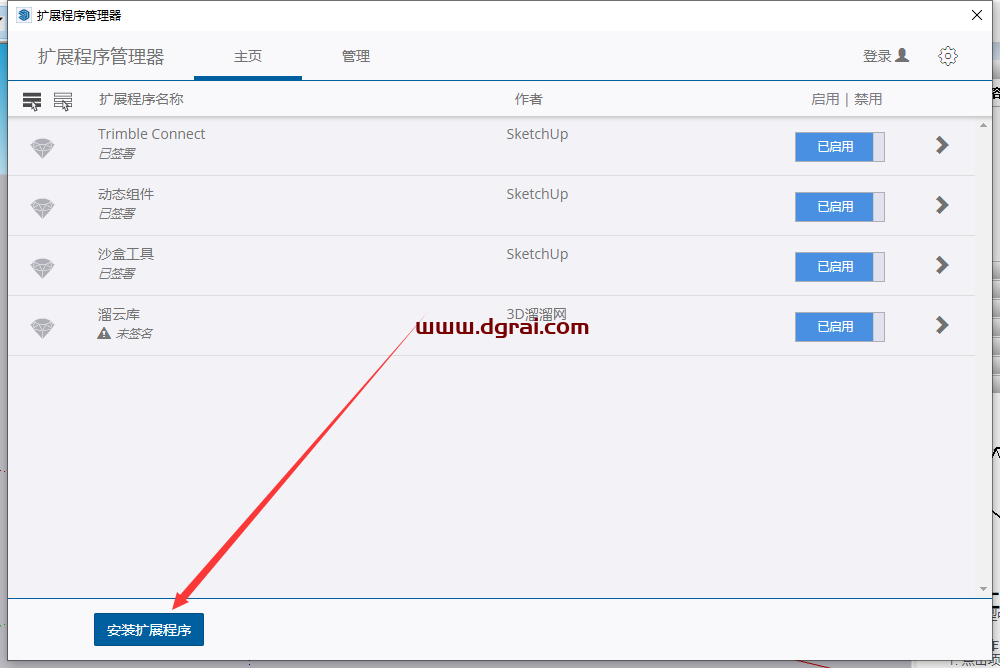
Task: Expand the 沙盒工具 details chevron
Action: click(x=942, y=265)
